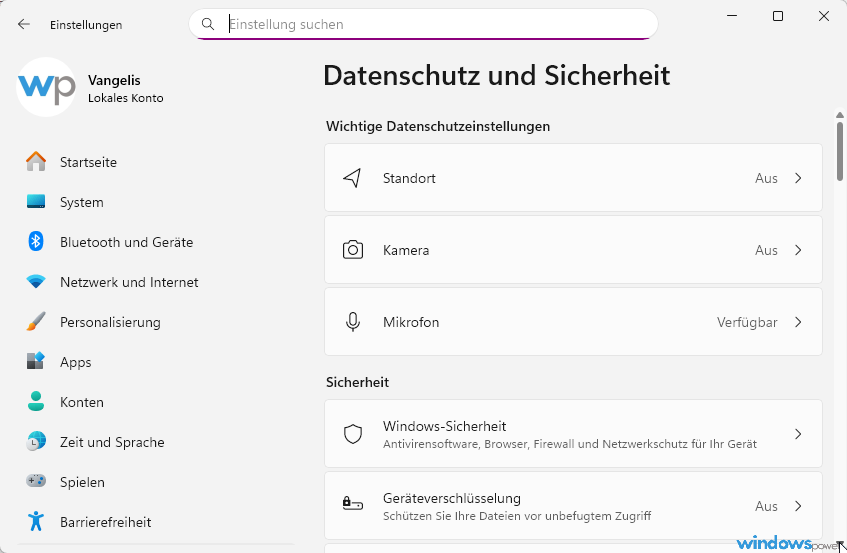Click the Geräteverschlüsselung status 'Aus'
Screen dimensions: 847x553
pyautogui.click(x=766, y=506)
